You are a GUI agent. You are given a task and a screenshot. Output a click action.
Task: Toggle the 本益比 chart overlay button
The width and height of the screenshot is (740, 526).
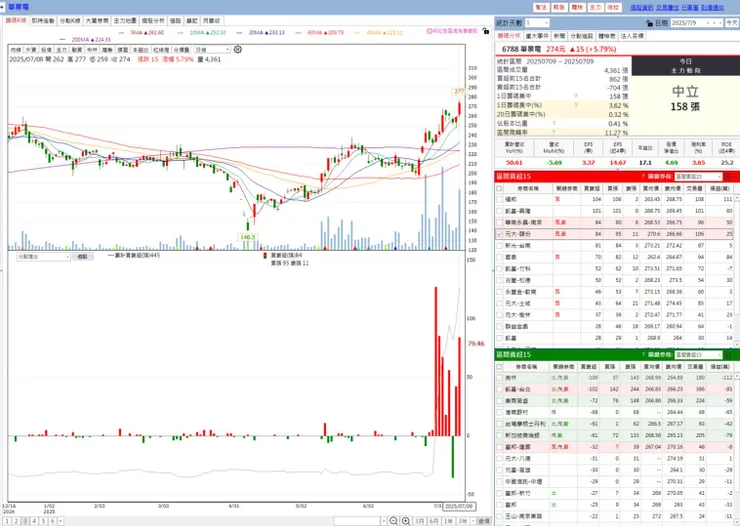click(141, 50)
